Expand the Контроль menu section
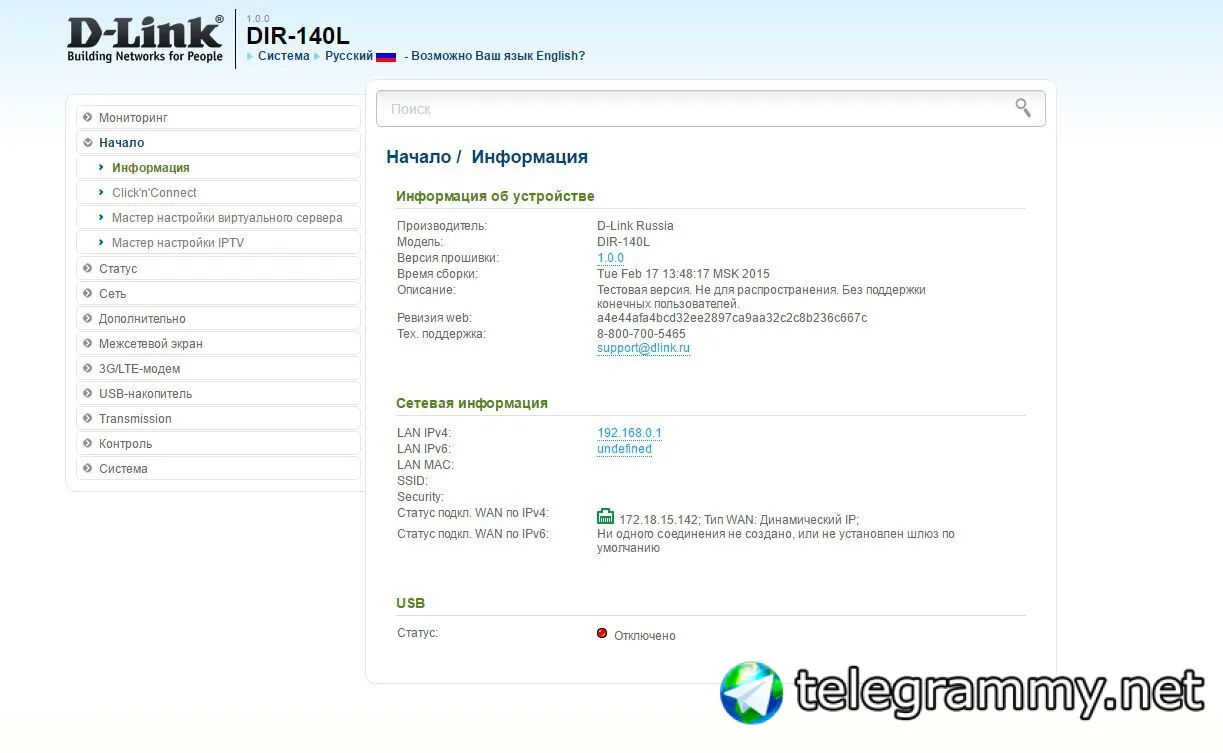1223x753 pixels. pos(218,444)
